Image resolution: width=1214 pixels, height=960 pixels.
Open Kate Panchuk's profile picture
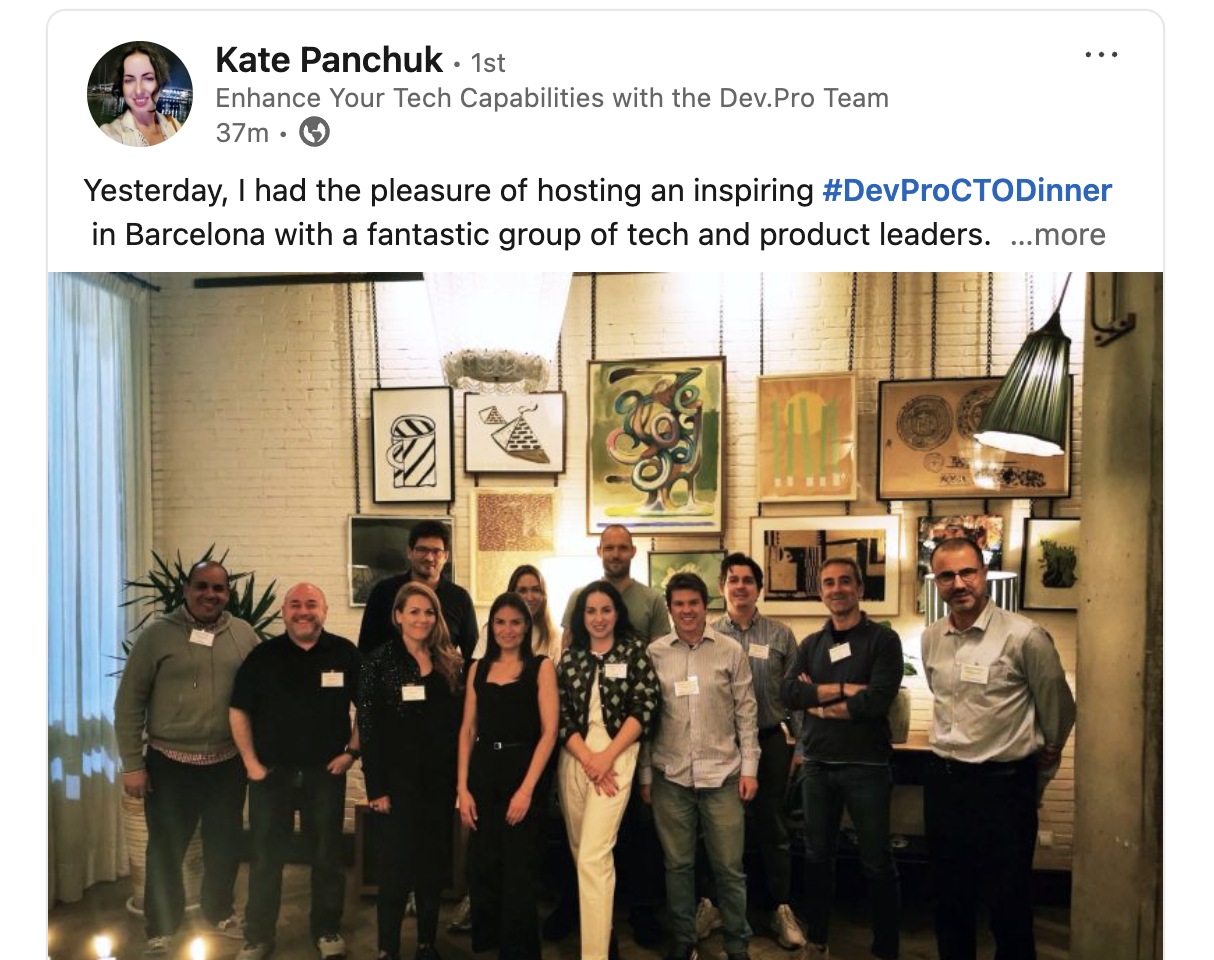[140, 94]
